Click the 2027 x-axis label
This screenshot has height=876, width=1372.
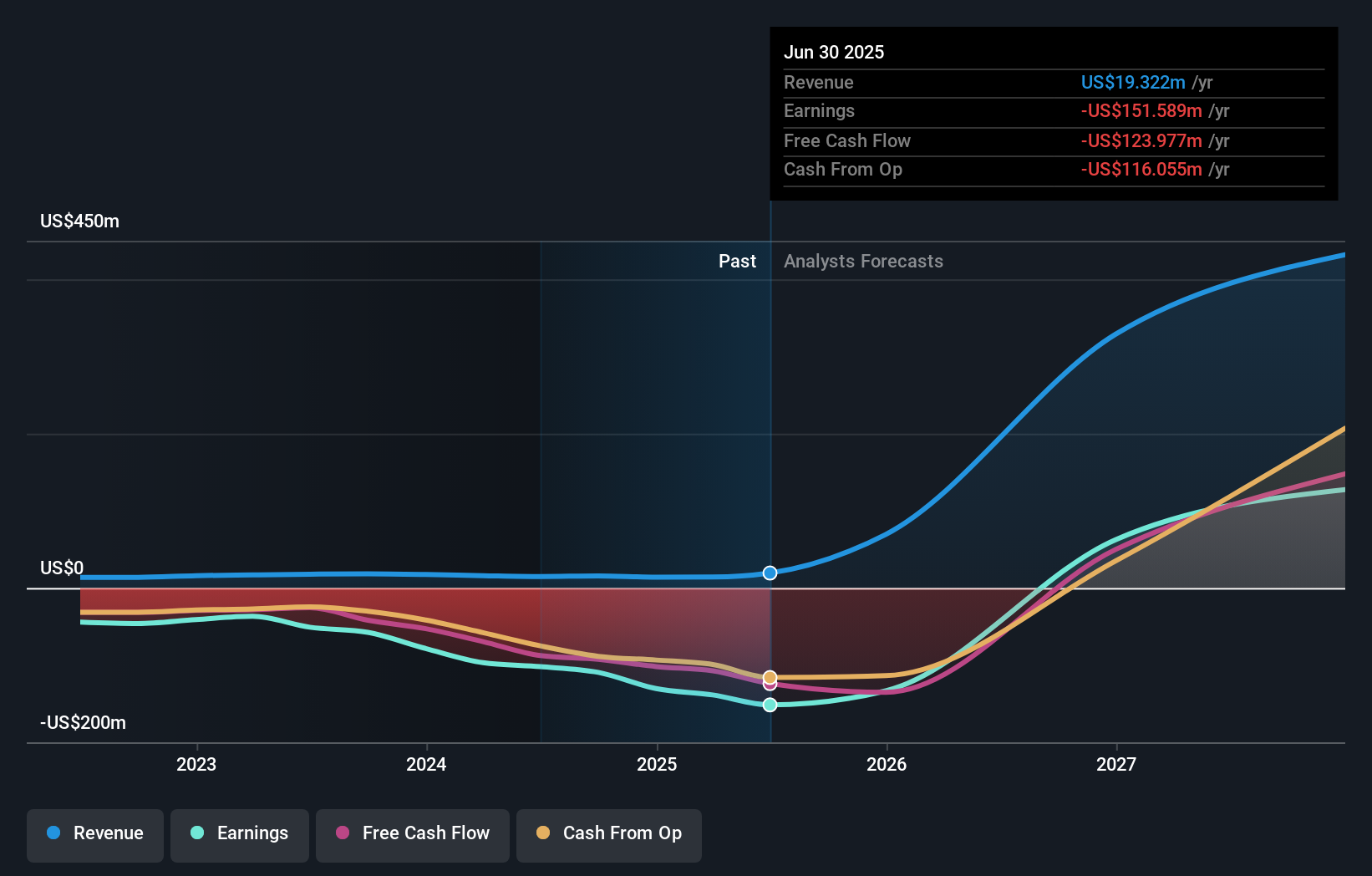coord(1116,764)
